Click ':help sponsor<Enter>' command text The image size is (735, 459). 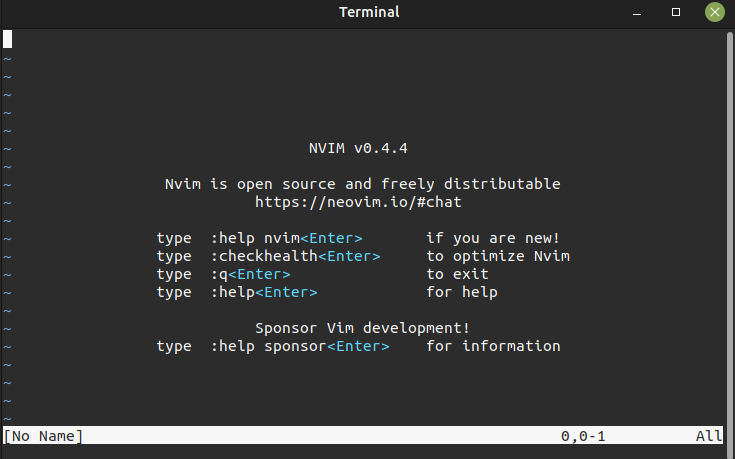(300, 346)
